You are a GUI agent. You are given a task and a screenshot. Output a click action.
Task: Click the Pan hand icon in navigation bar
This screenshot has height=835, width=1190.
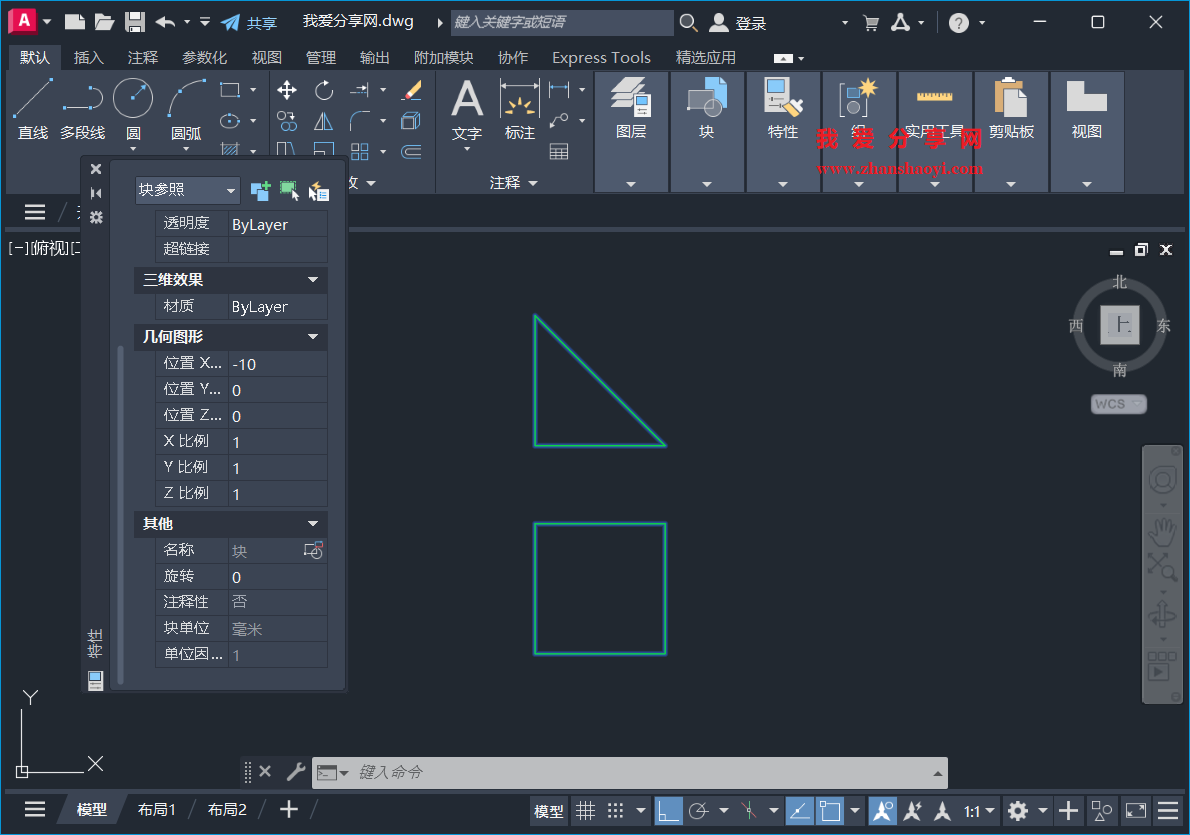[x=1162, y=533]
